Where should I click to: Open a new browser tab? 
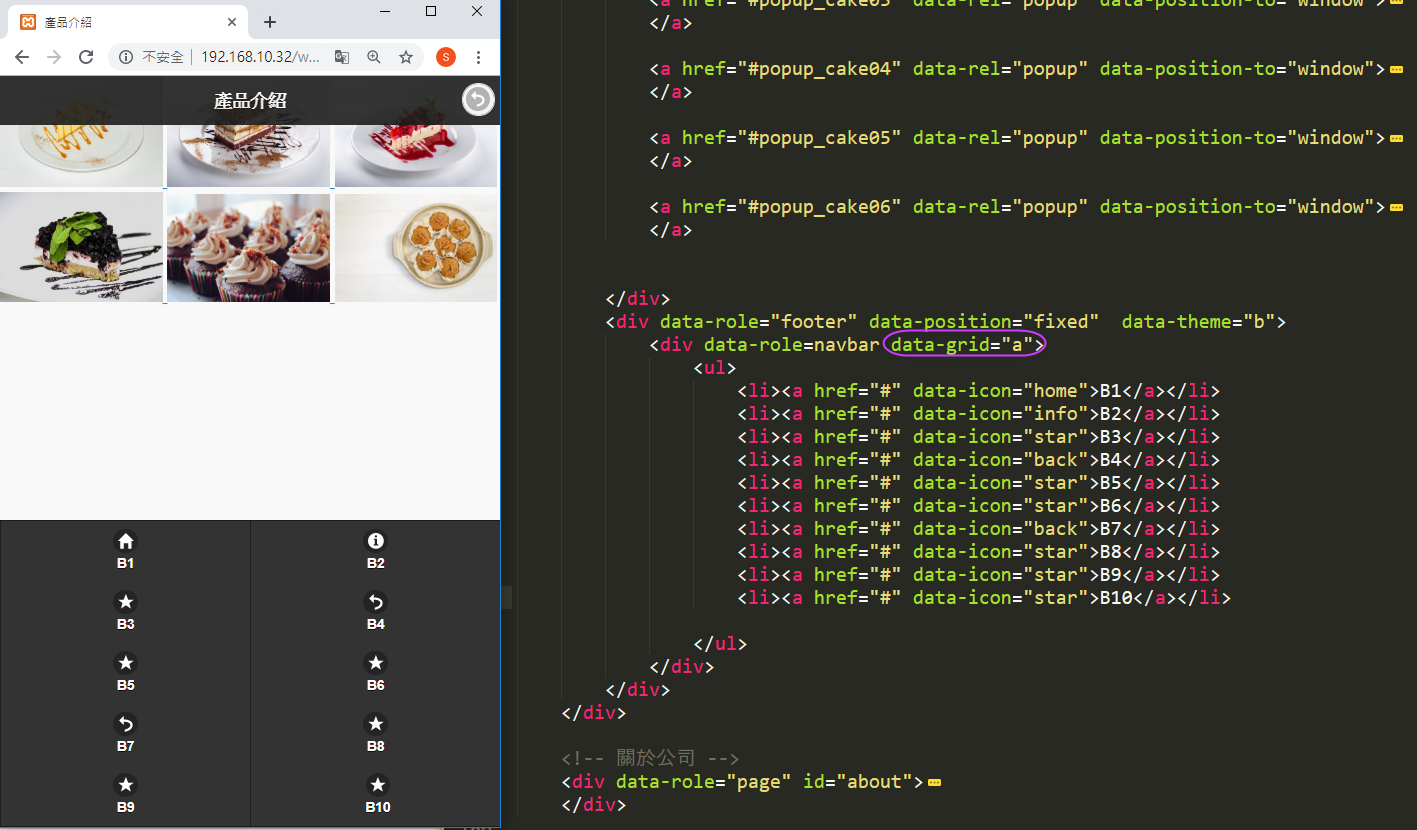point(270,22)
